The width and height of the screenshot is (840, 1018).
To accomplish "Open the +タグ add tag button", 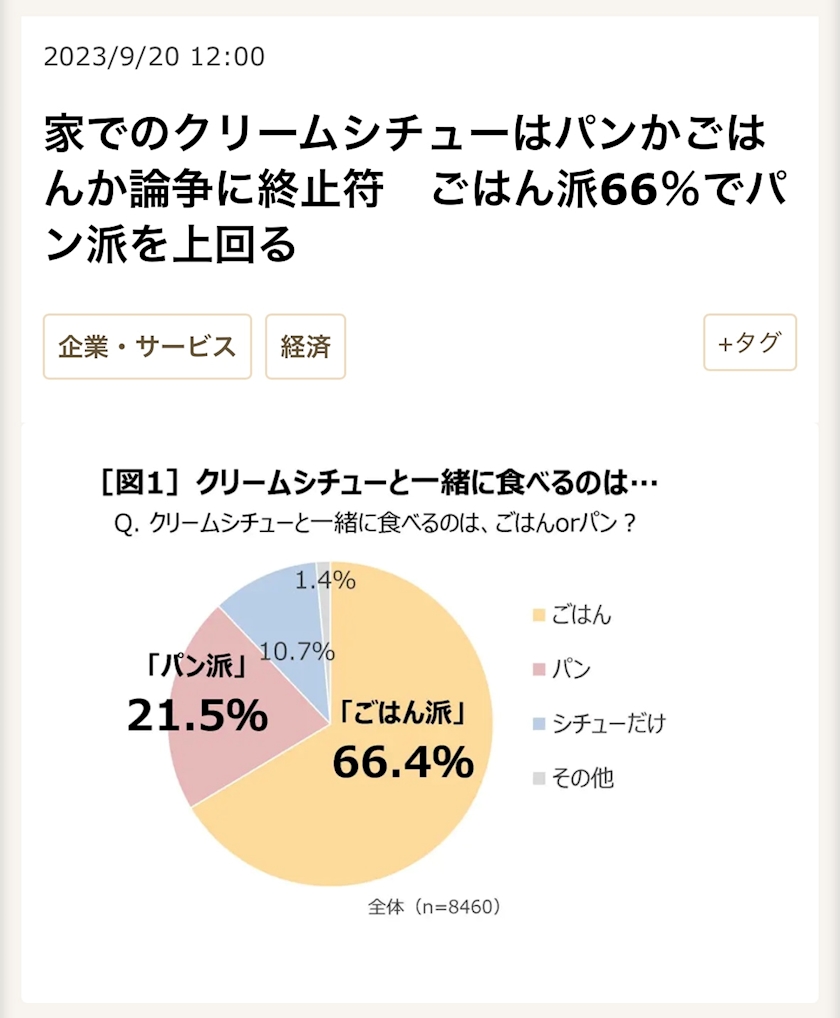I will coord(749,343).
